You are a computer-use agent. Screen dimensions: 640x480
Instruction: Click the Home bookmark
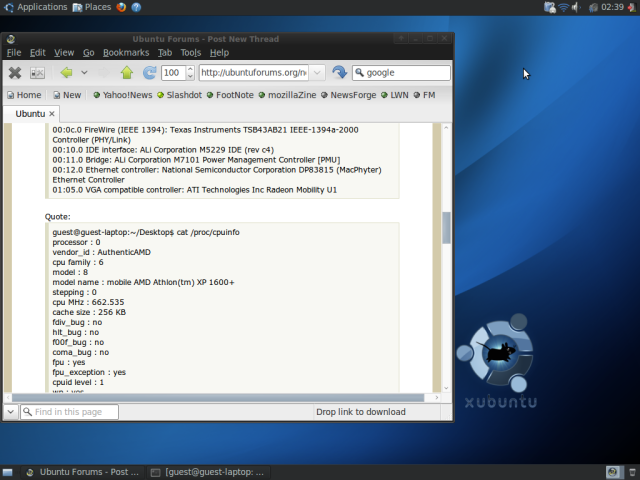coord(24,95)
